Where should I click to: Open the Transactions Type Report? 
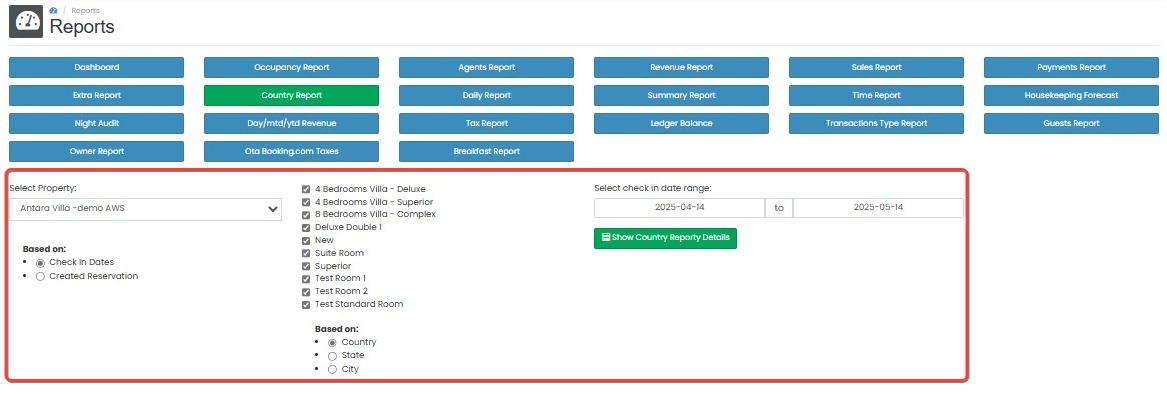click(876, 123)
